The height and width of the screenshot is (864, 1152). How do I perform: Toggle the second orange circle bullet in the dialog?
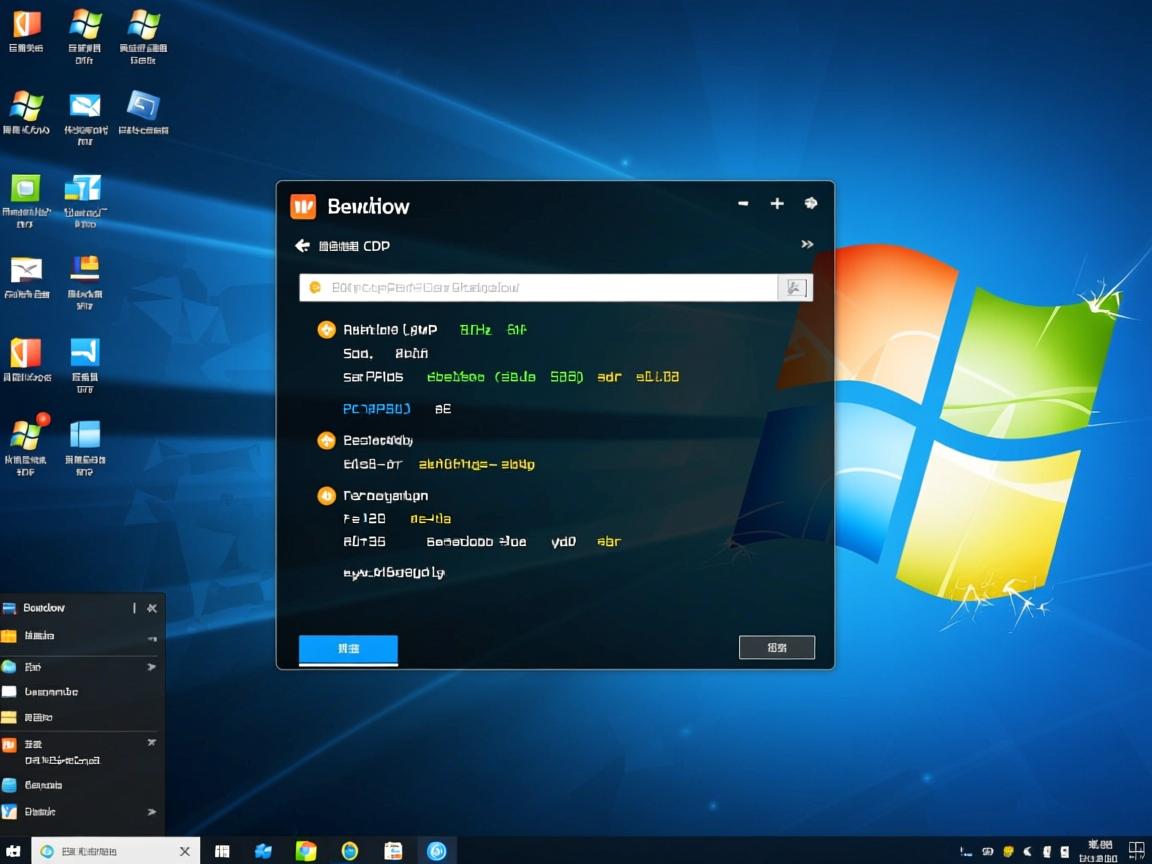[x=326, y=440]
